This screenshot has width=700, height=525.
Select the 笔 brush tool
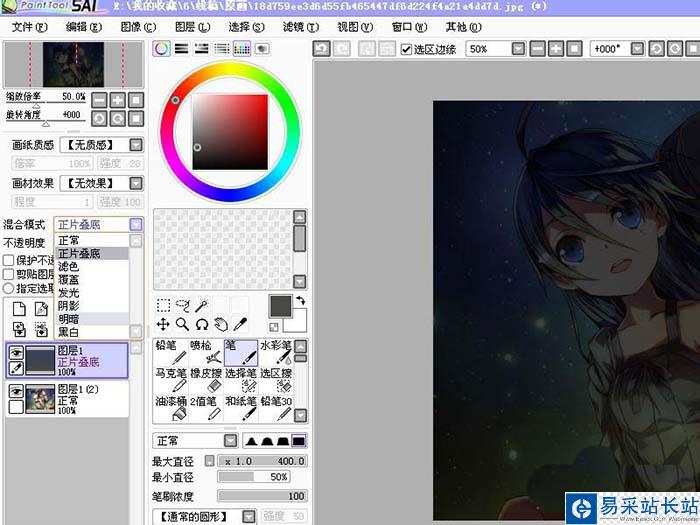[x=241, y=352]
